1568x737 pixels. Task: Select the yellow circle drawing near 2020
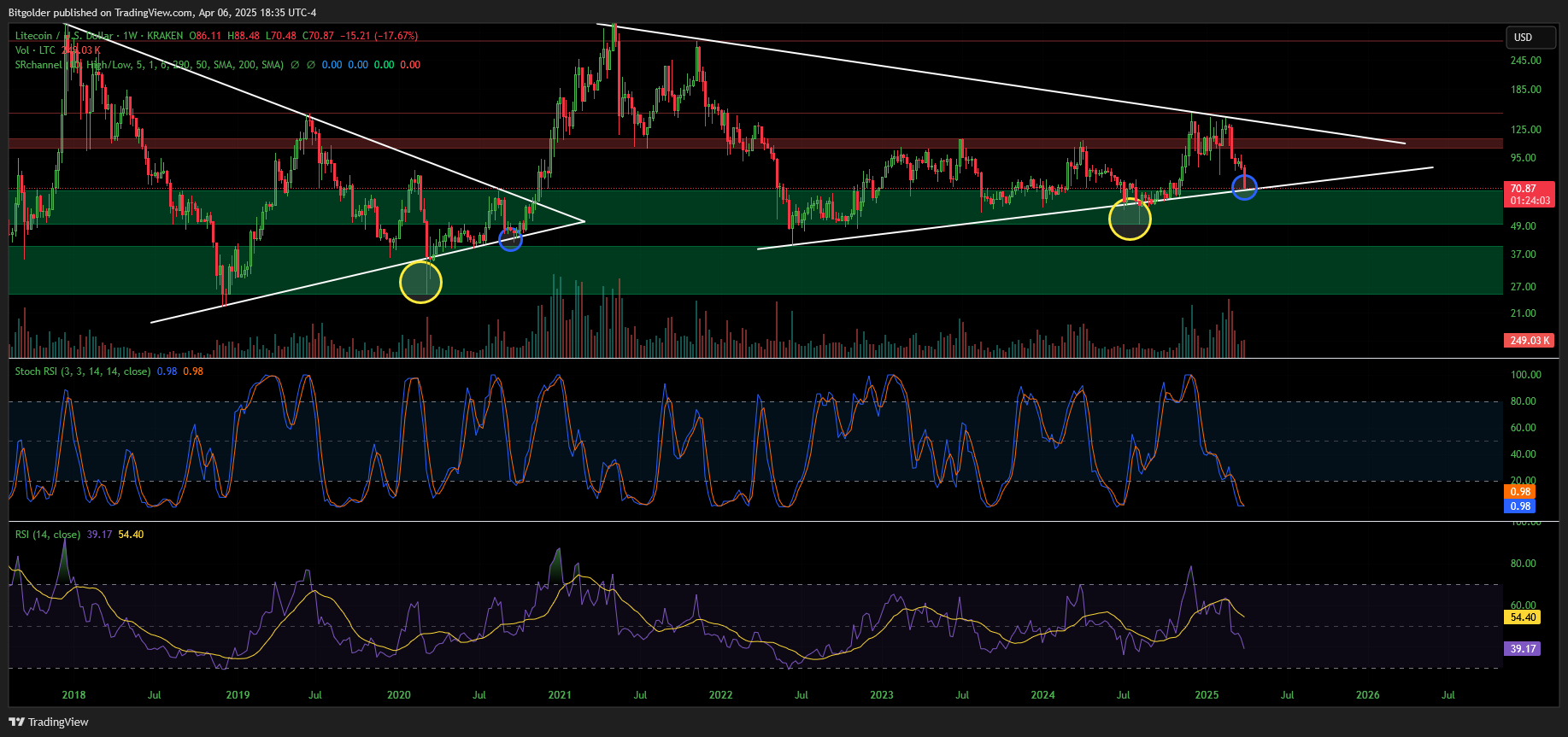[x=420, y=282]
